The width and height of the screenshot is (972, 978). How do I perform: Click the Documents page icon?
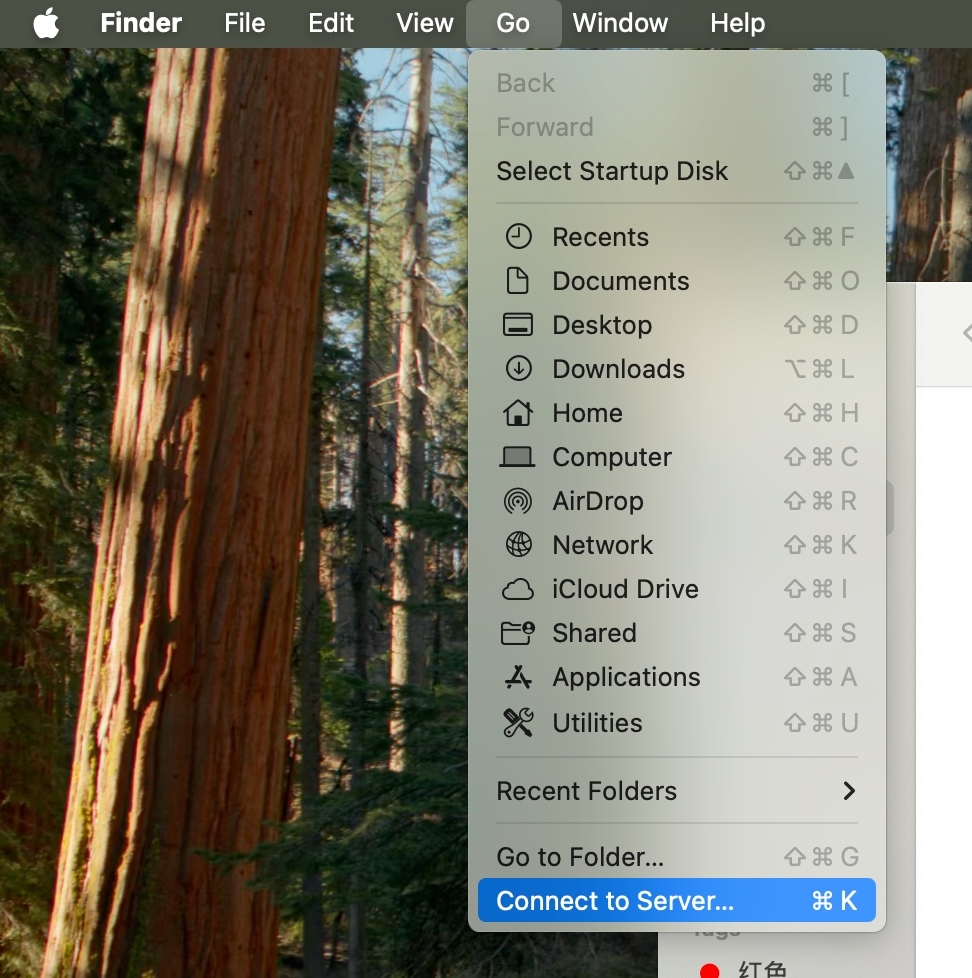coord(518,281)
